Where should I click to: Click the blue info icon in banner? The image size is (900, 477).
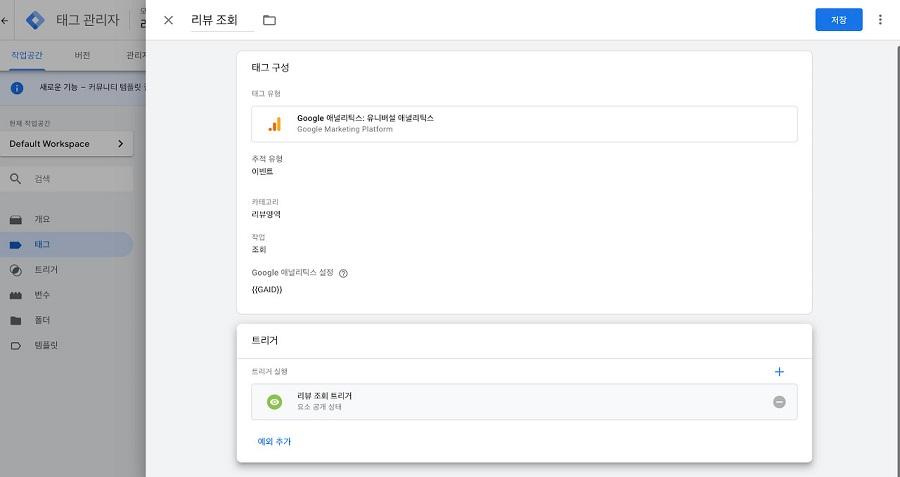pos(17,88)
